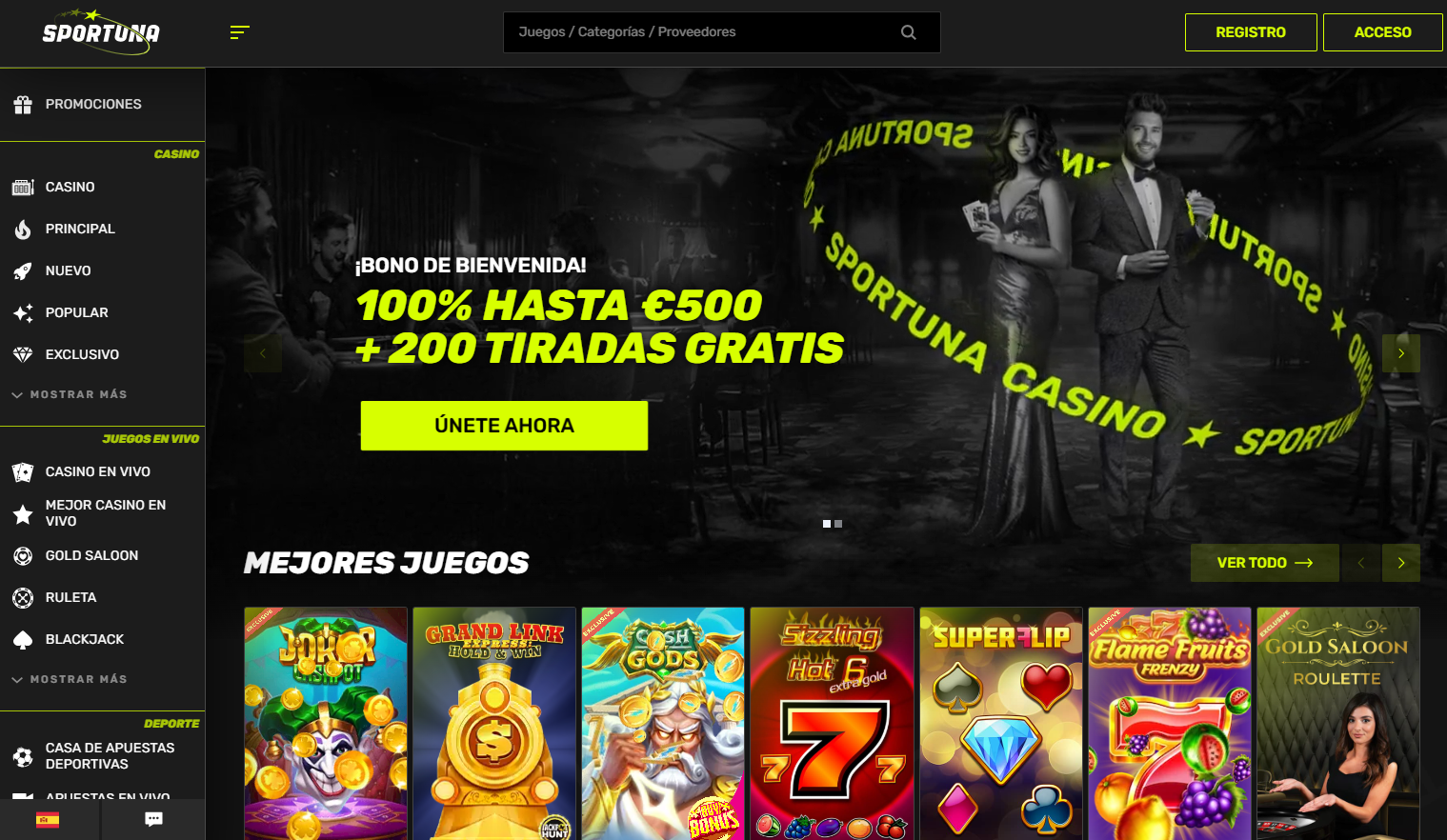
Task: Click the Registro button
Action: click(1251, 32)
